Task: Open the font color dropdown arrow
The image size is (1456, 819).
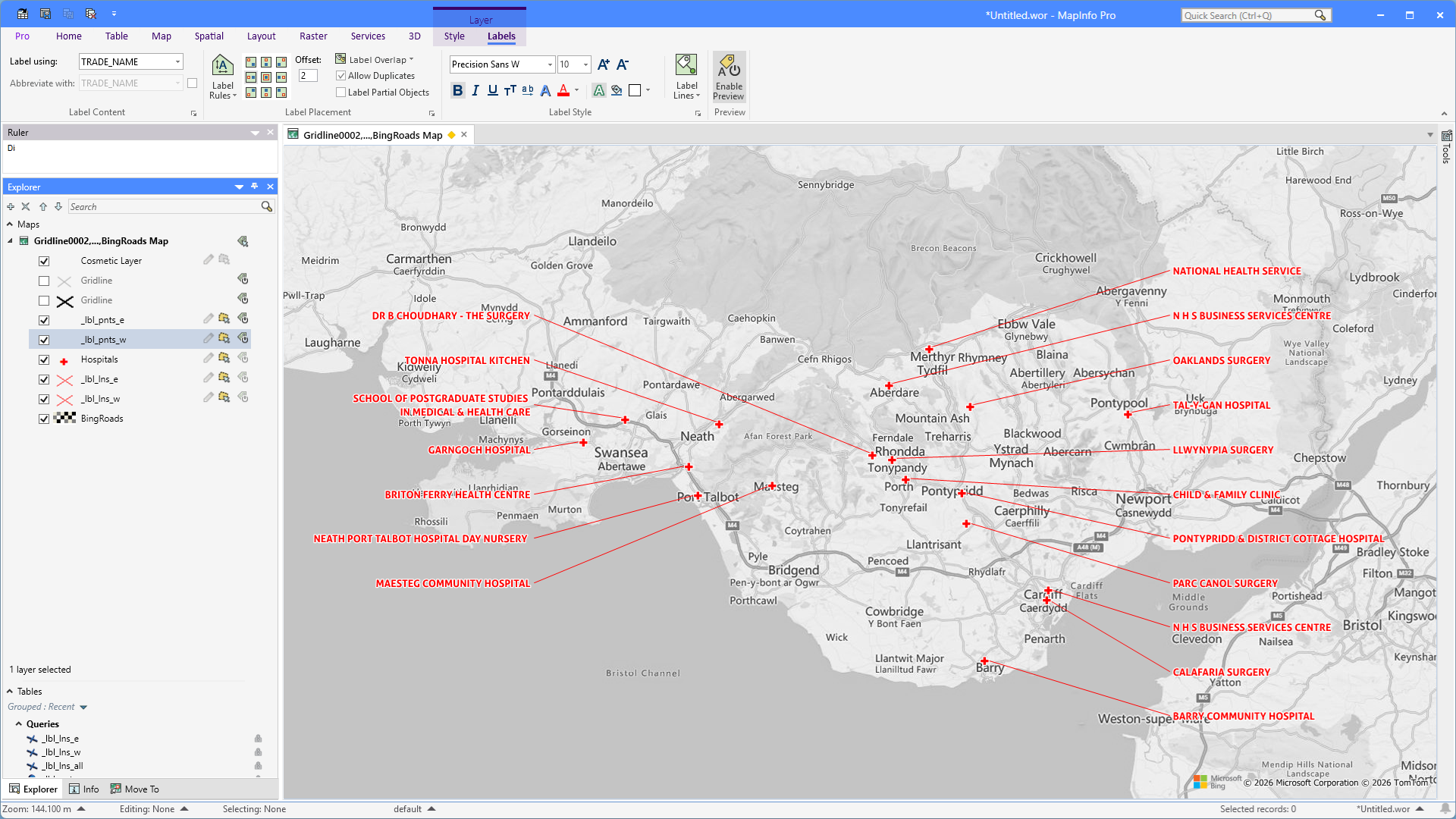Action: pos(577,91)
